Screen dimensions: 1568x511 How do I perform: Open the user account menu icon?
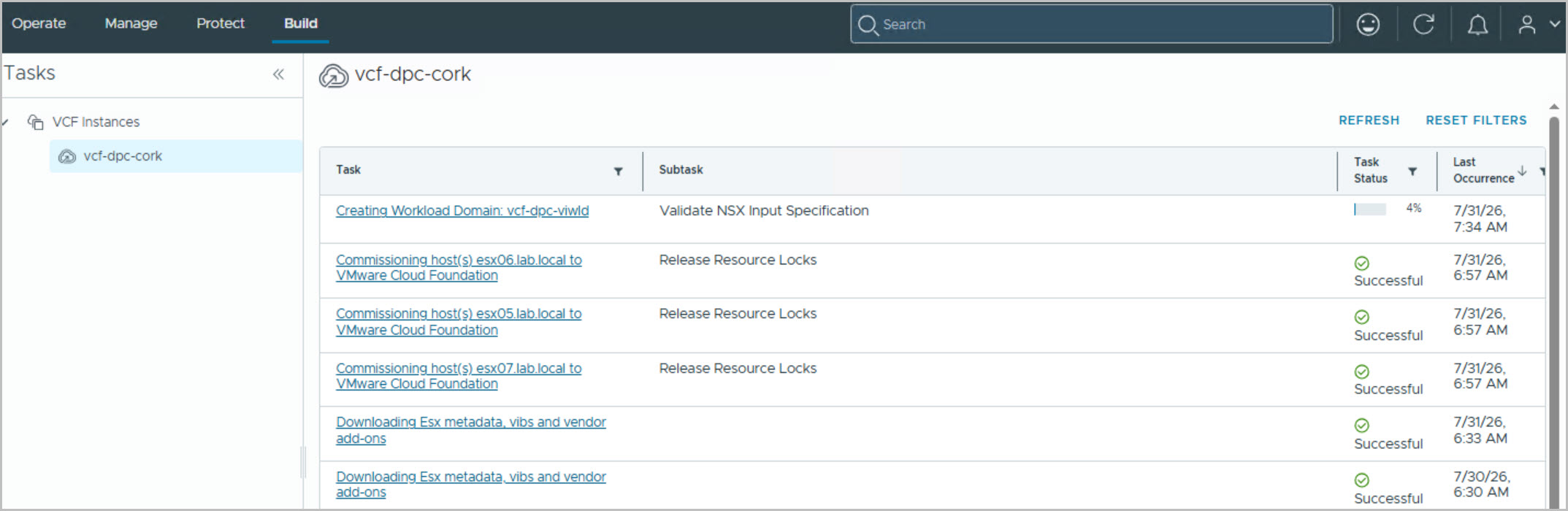1526,24
